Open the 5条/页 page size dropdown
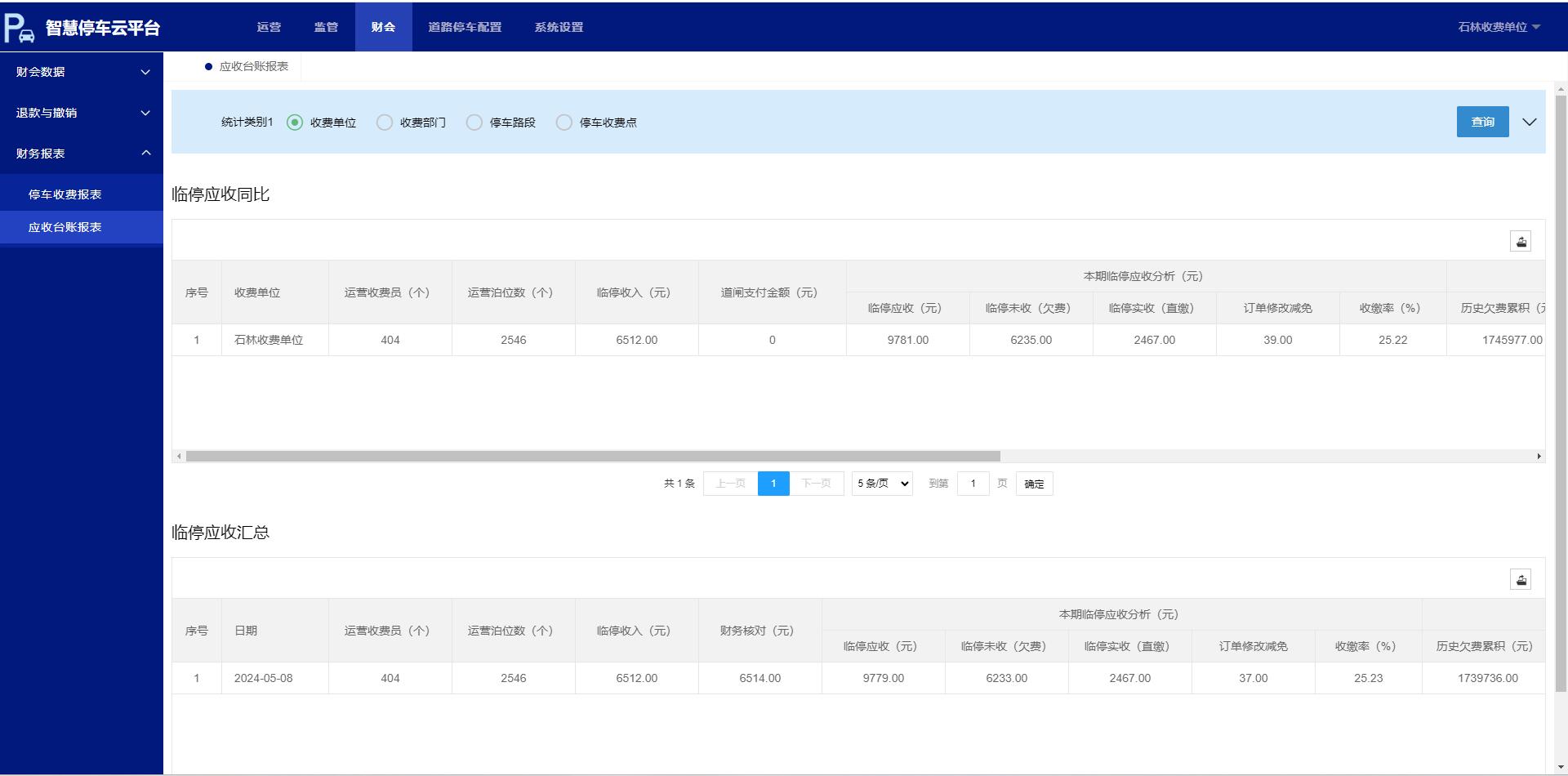Viewport: 1568px width, 776px height. (x=882, y=484)
